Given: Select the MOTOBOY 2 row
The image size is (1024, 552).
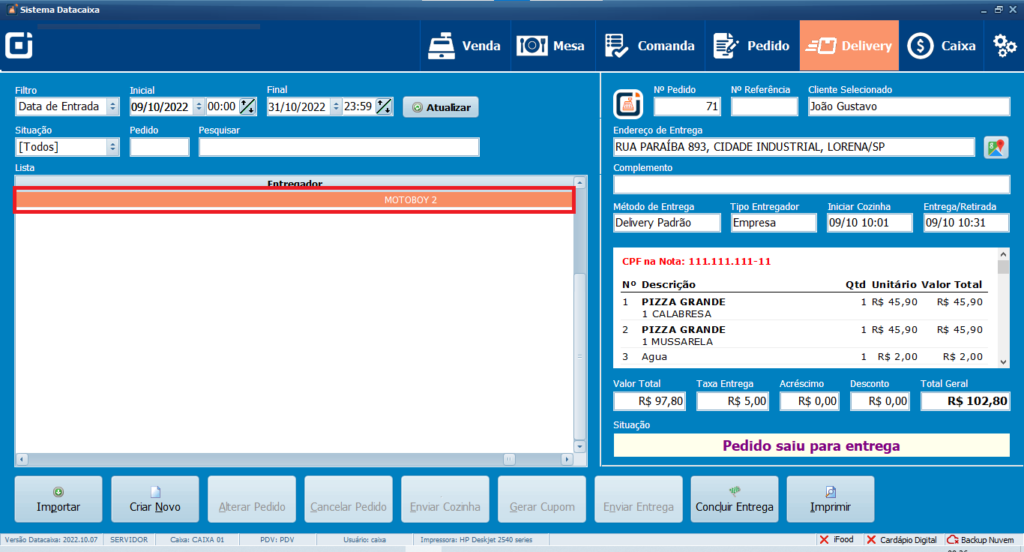Looking at the screenshot, I should click(x=295, y=200).
